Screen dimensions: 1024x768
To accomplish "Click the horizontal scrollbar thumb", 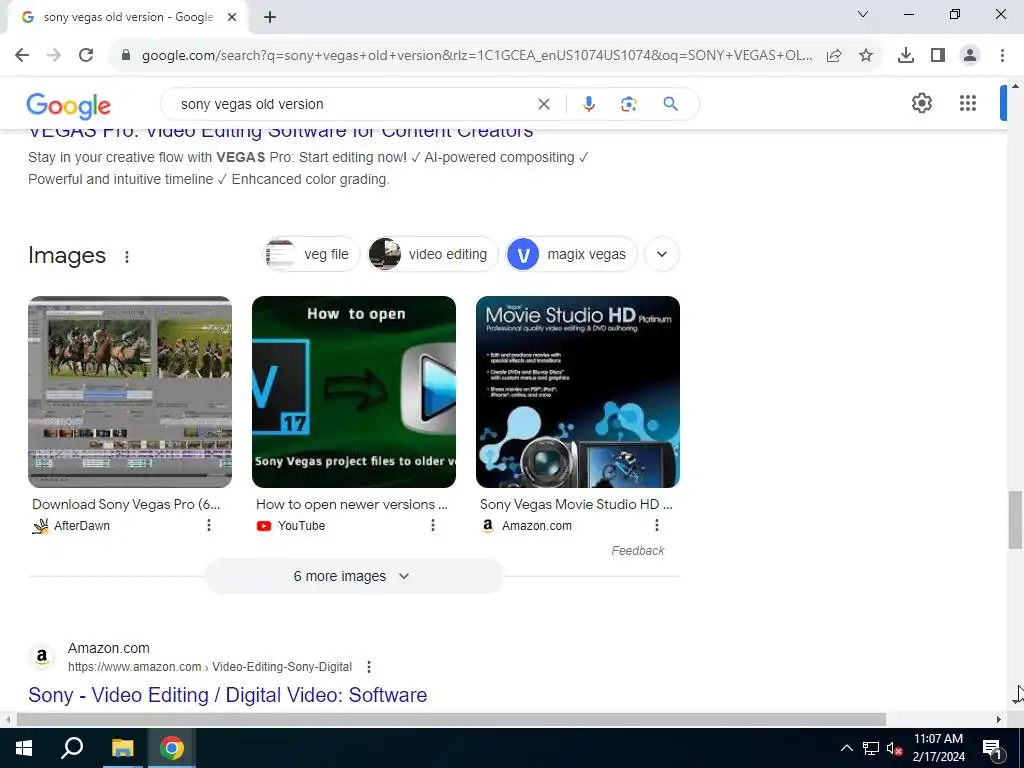I will pos(451,720).
